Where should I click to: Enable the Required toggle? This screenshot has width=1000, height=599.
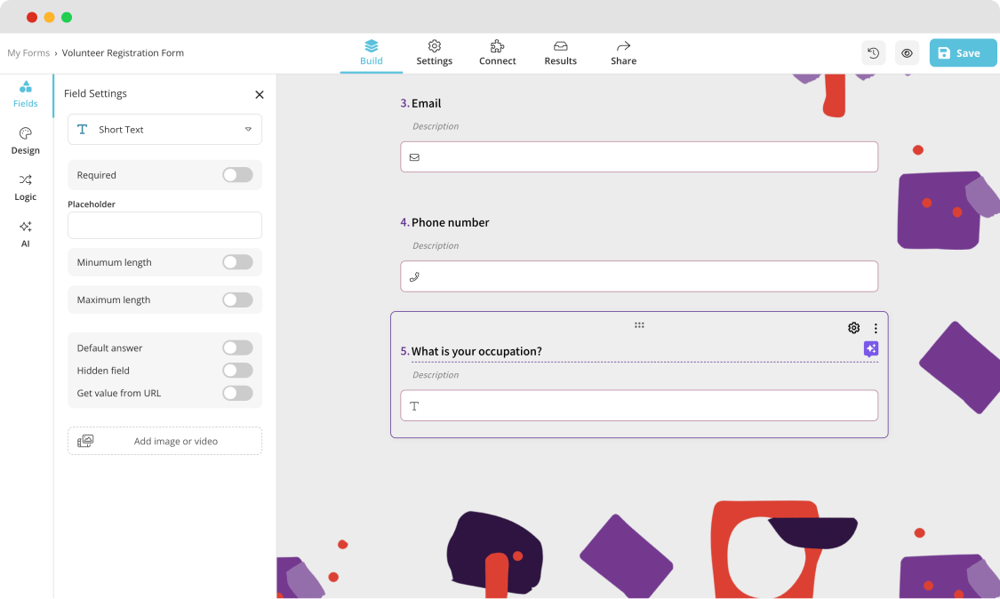tap(237, 175)
